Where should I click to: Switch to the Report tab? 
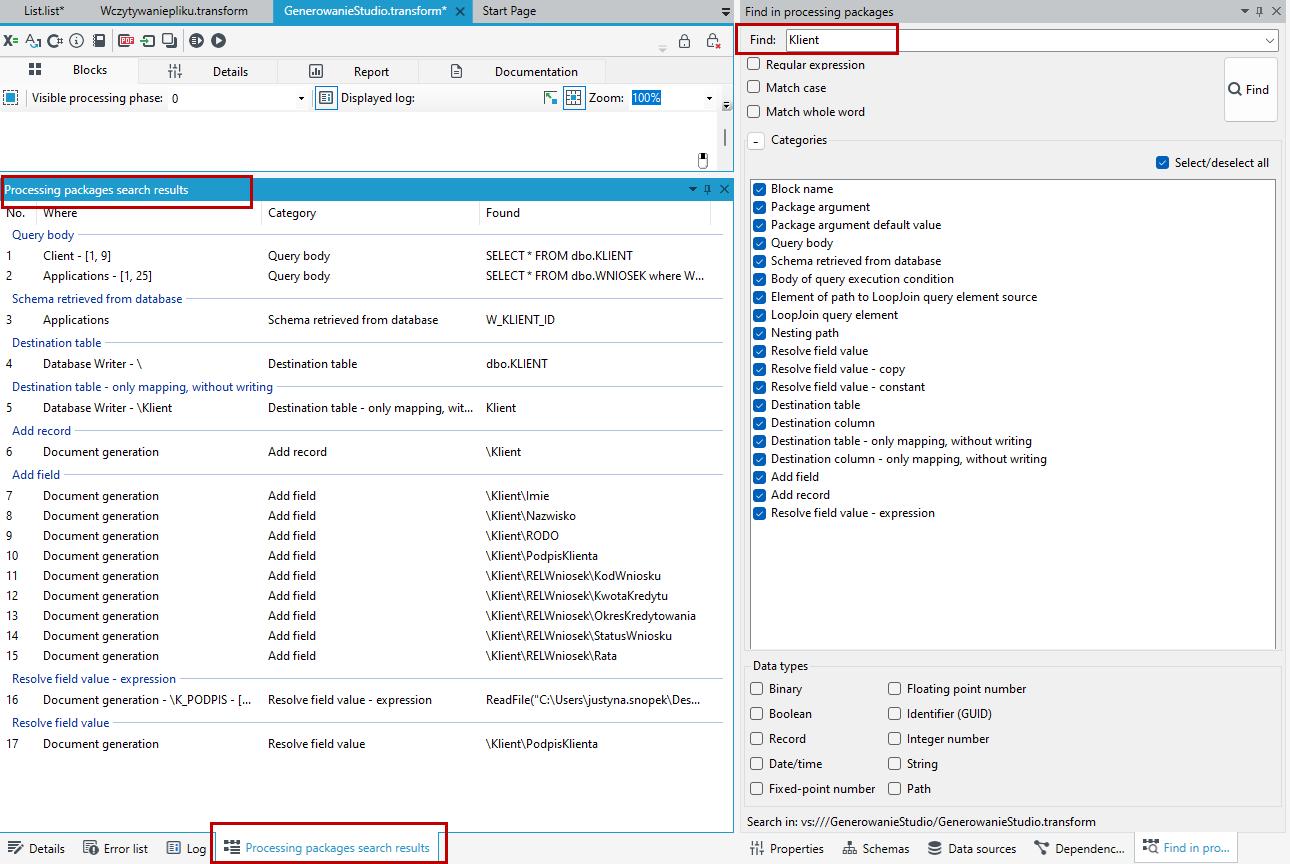[x=348, y=71]
